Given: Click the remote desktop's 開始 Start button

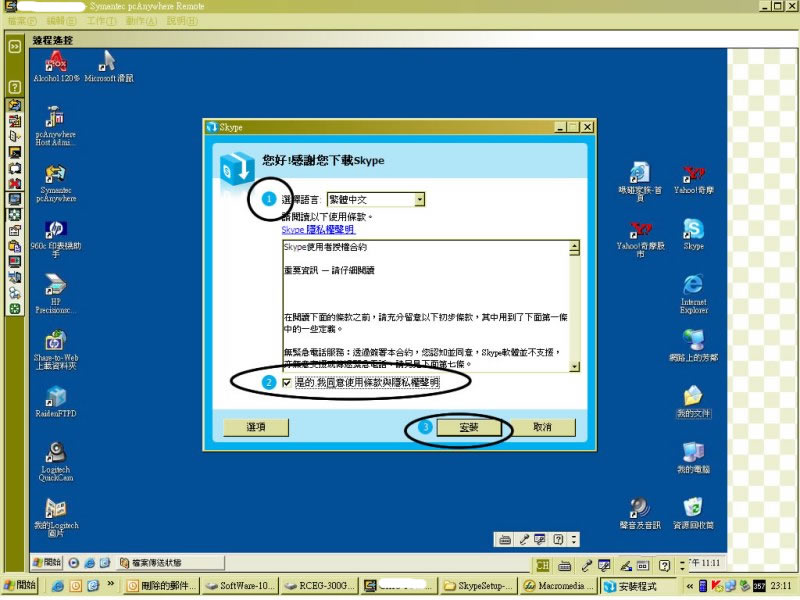Looking at the screenshot, I should pos(46,562).
